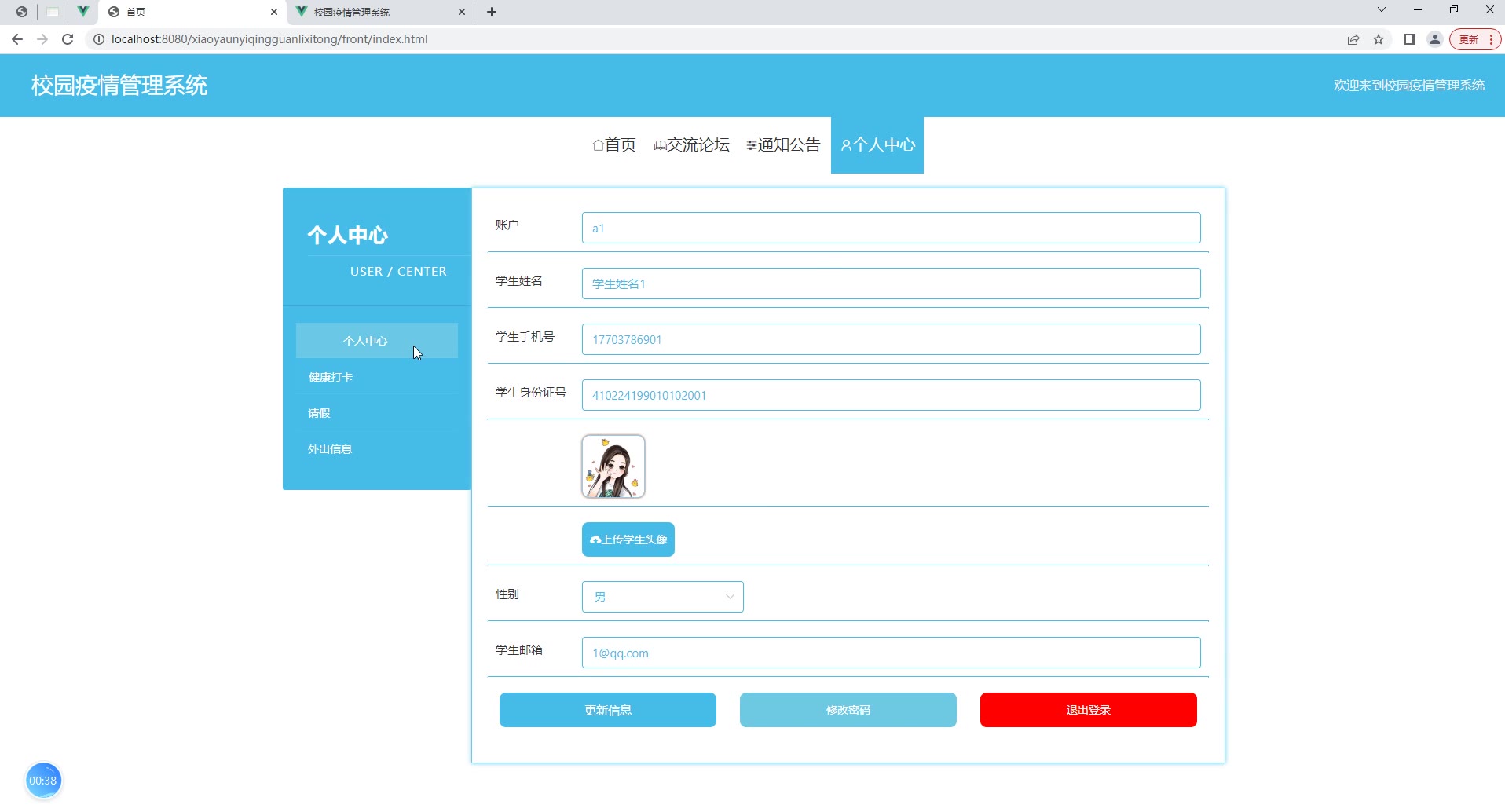
Task: Click the browser profile avatar icon
Action: 1435,39
